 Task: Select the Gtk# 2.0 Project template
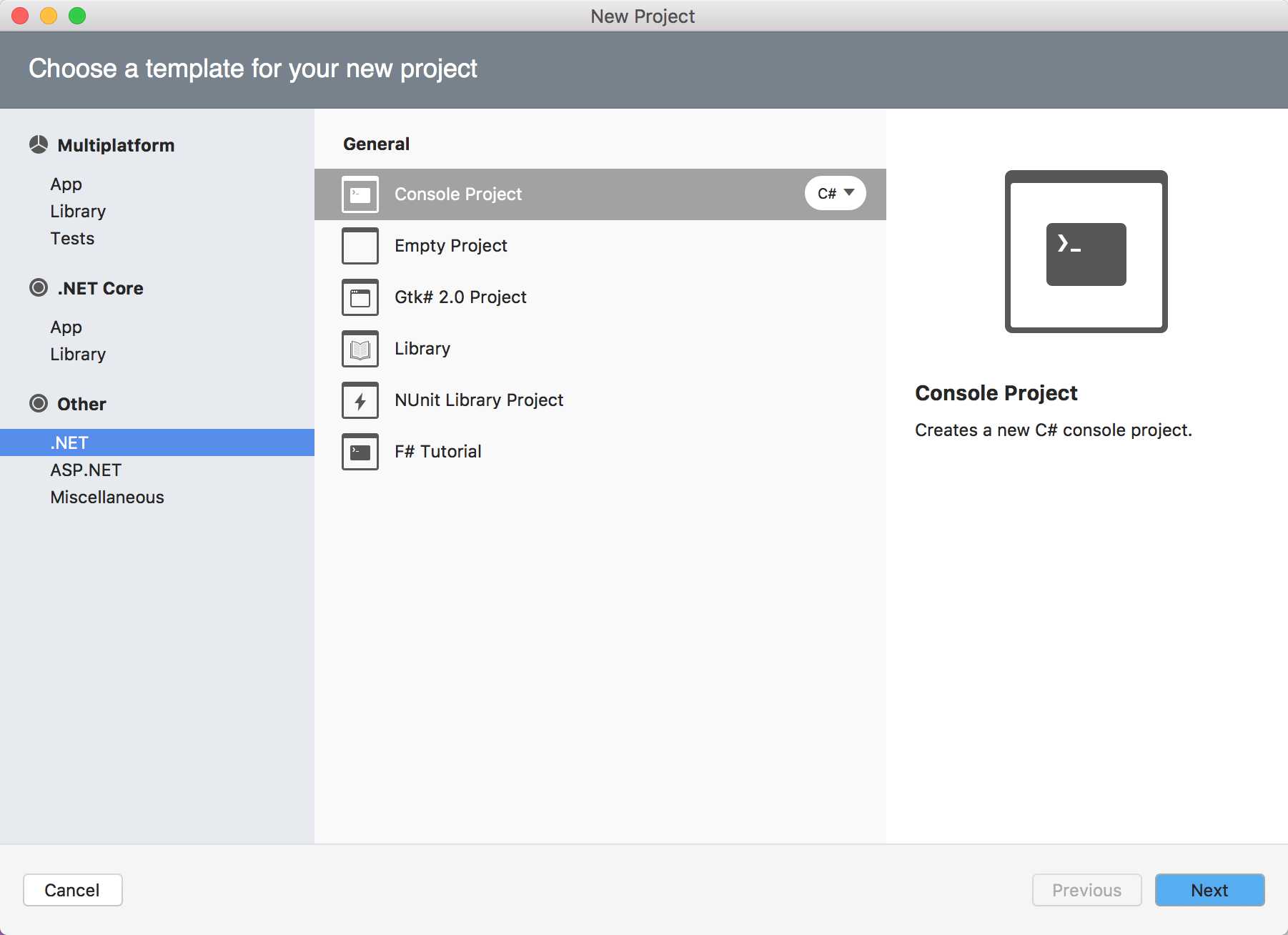(600, 297)
